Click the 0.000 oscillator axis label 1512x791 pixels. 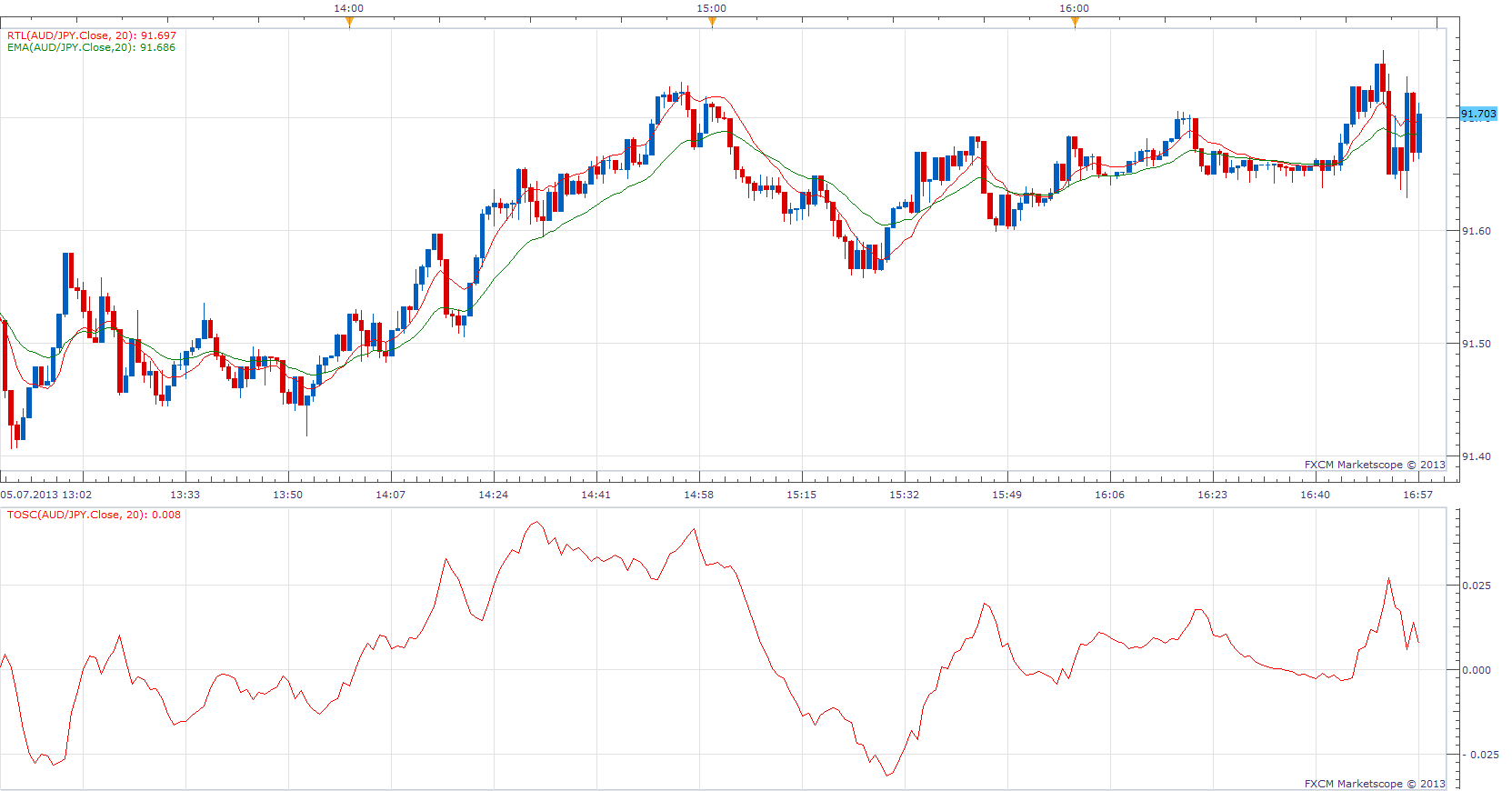1477,670
